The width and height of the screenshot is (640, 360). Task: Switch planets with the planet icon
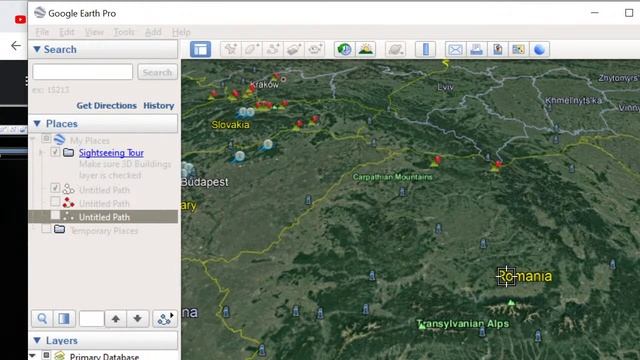tap(396, 49)
